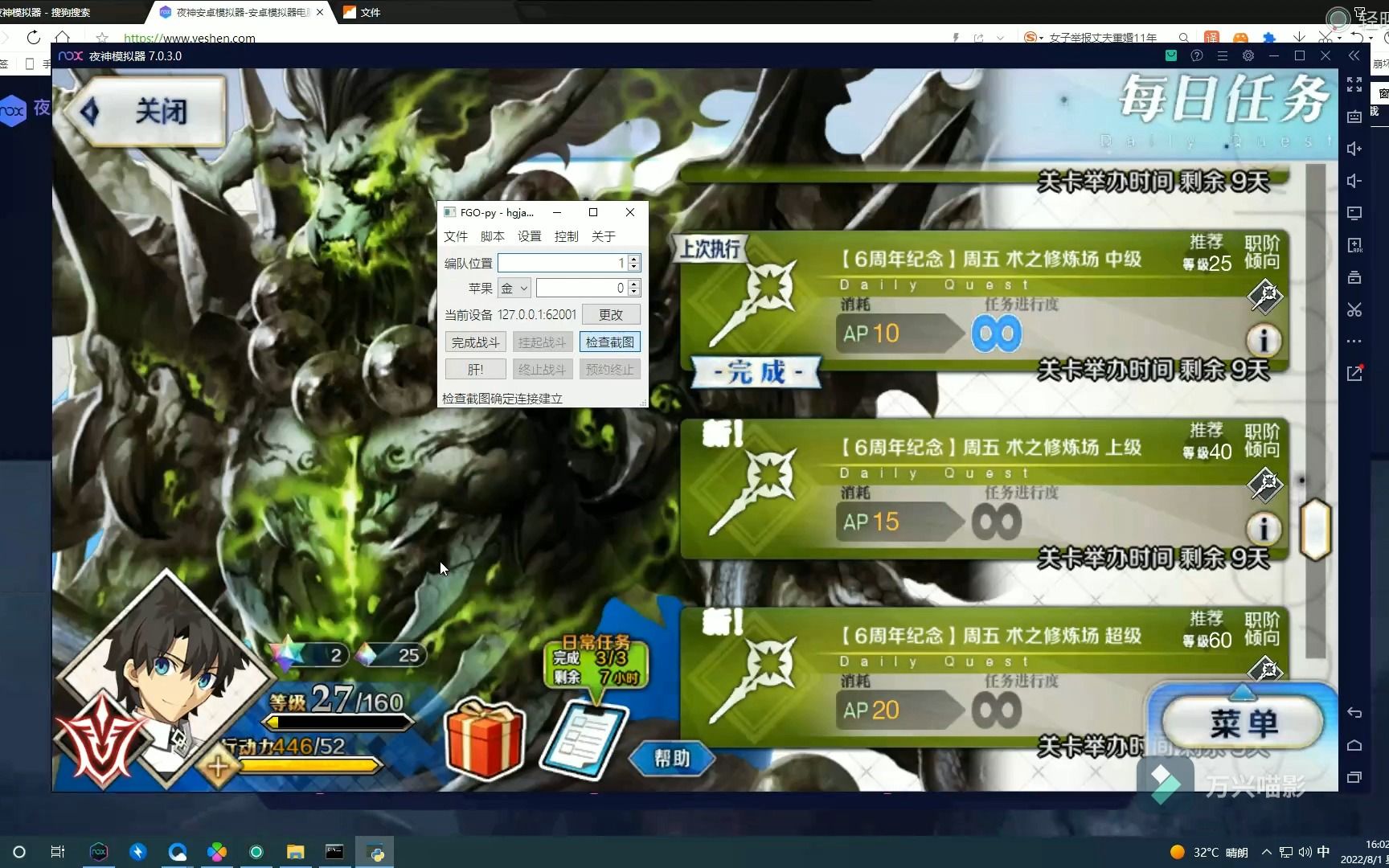Click the Nox Android home icon
The width and height of the screenshot is (1389, 868).
pos(1354,745)
